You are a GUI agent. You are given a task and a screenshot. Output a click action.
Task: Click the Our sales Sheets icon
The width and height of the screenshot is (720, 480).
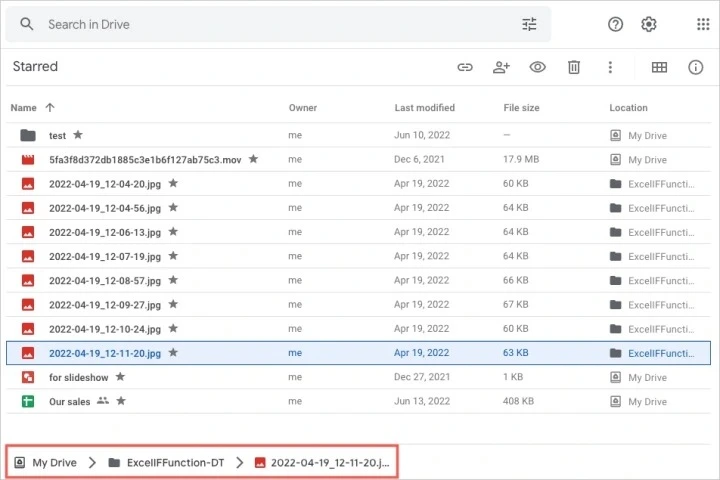coord(28,401)
